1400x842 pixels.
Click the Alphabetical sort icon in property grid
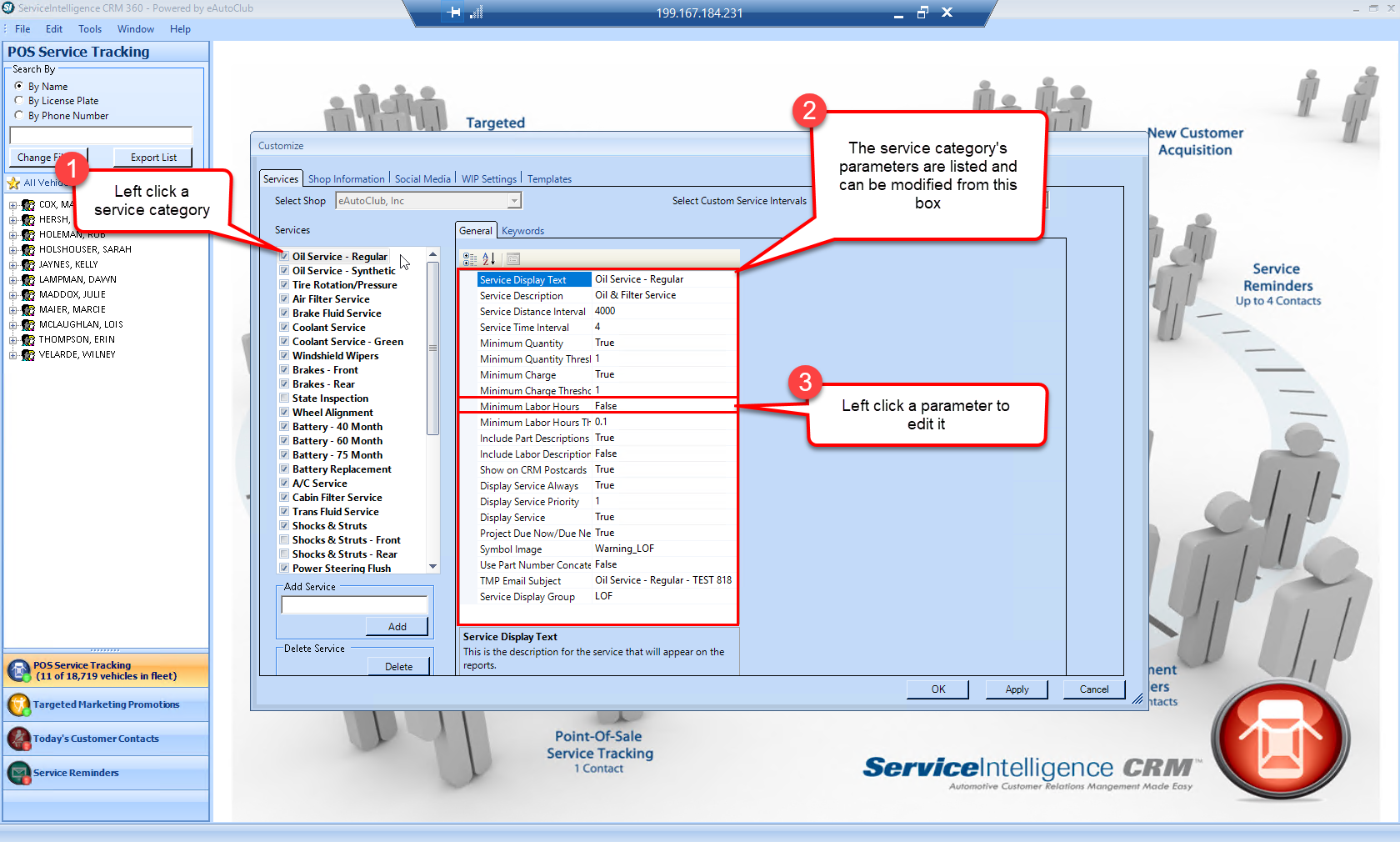coord(489,259)
